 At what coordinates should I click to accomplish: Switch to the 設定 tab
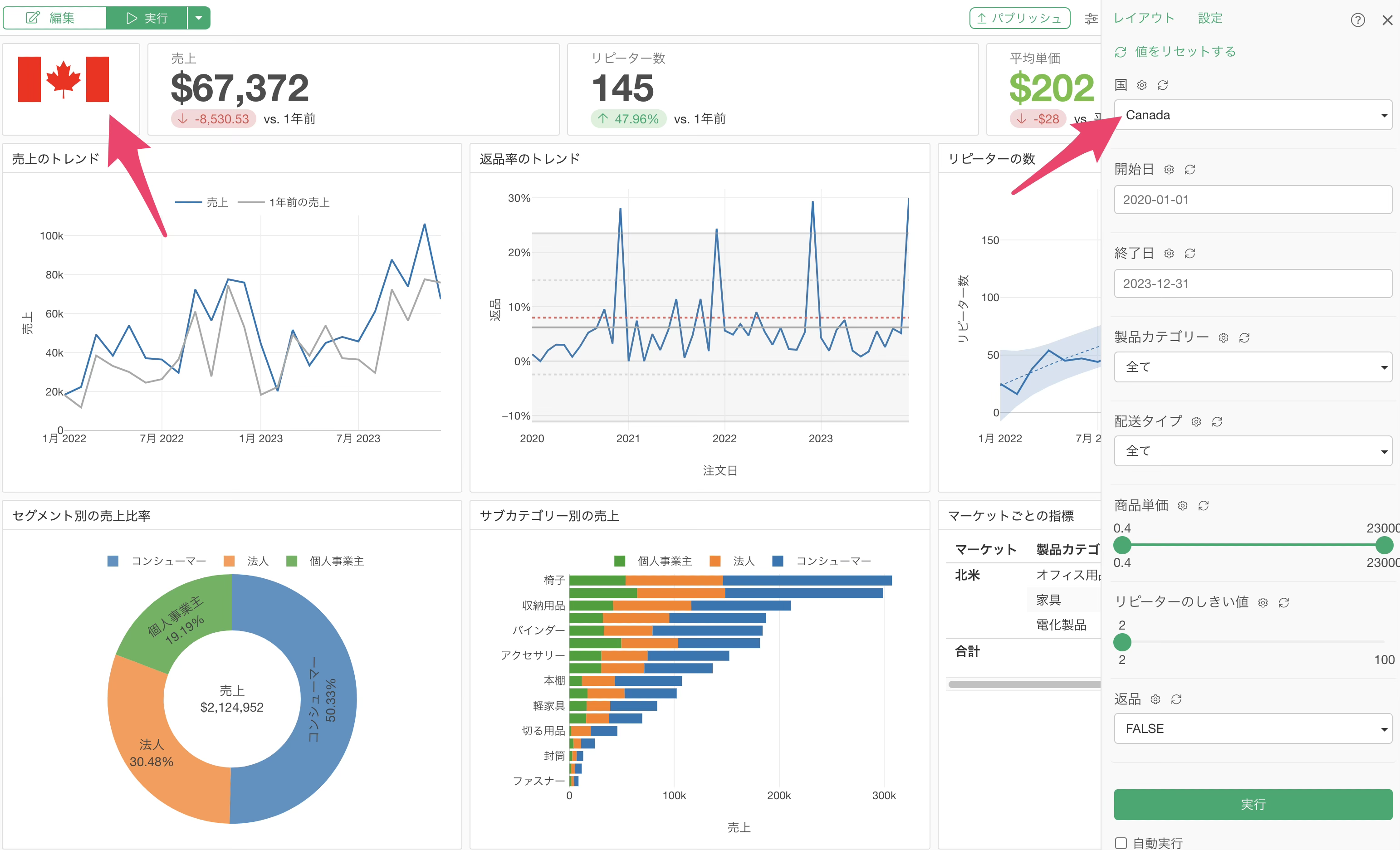pos(1209,18)
